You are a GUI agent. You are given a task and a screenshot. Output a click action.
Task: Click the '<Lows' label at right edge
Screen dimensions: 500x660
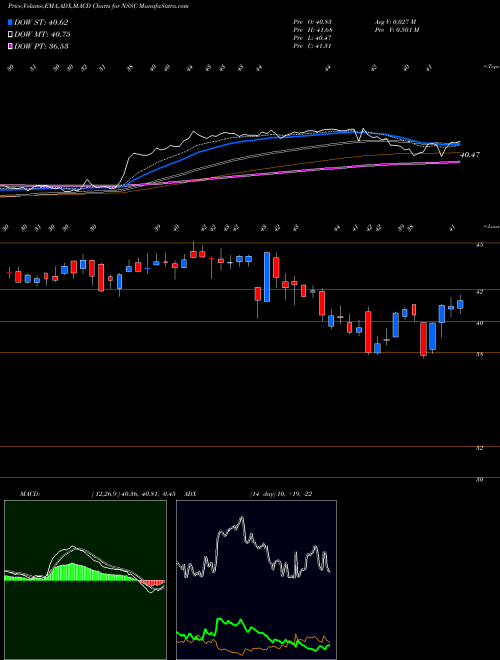click(x=491, y=226)
